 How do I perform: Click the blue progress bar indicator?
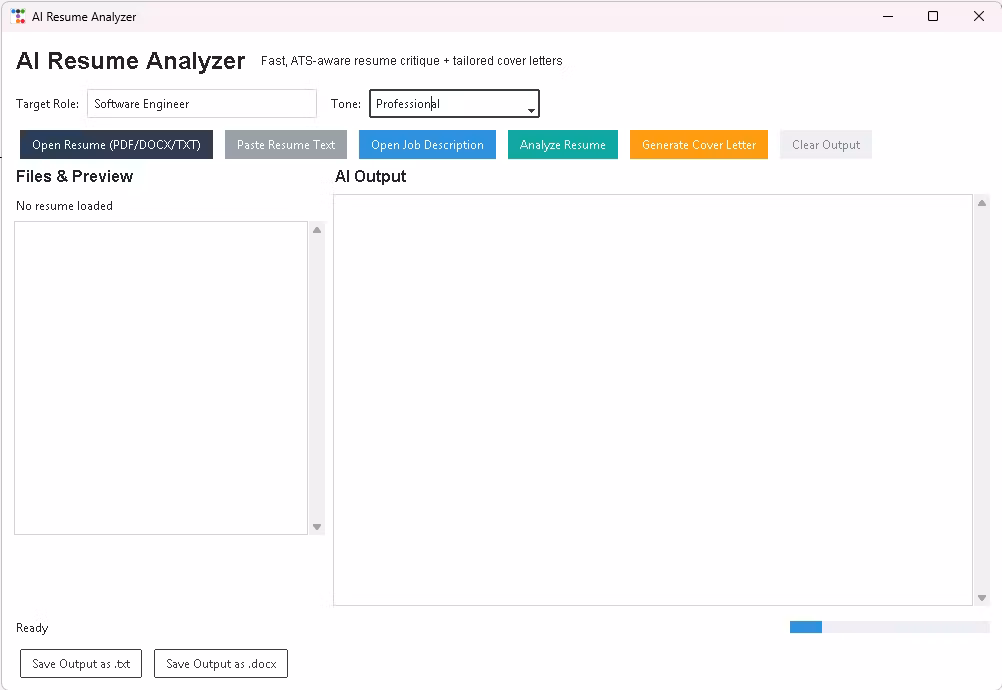[x=805, y=627]
